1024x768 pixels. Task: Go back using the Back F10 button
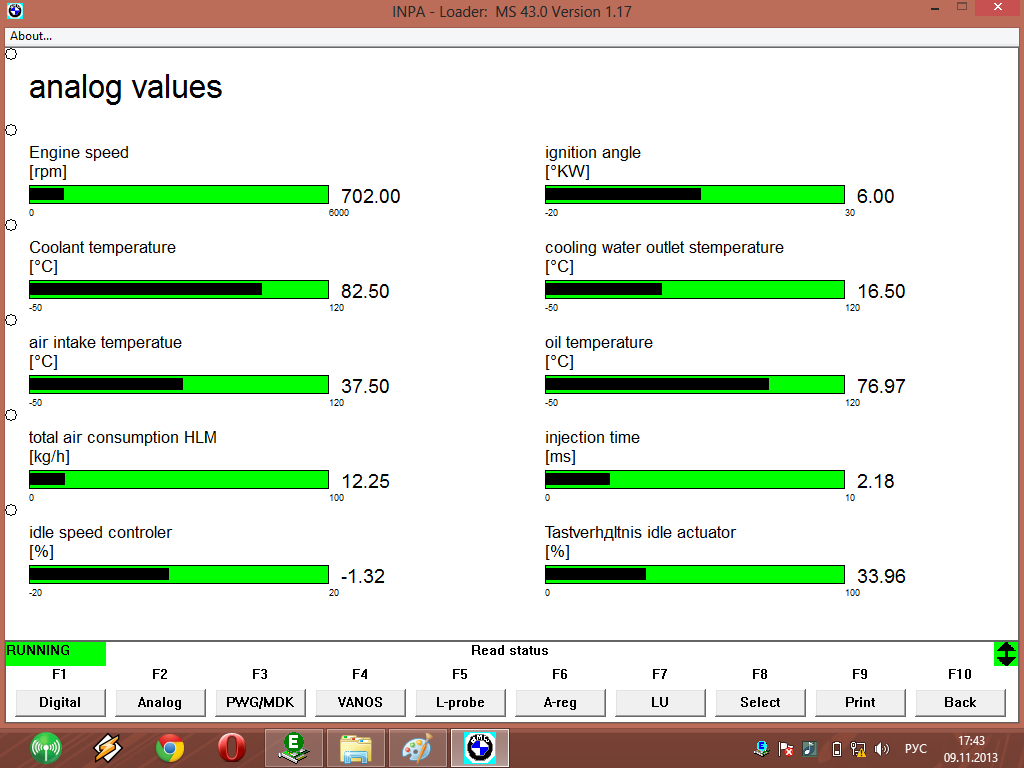960,702
